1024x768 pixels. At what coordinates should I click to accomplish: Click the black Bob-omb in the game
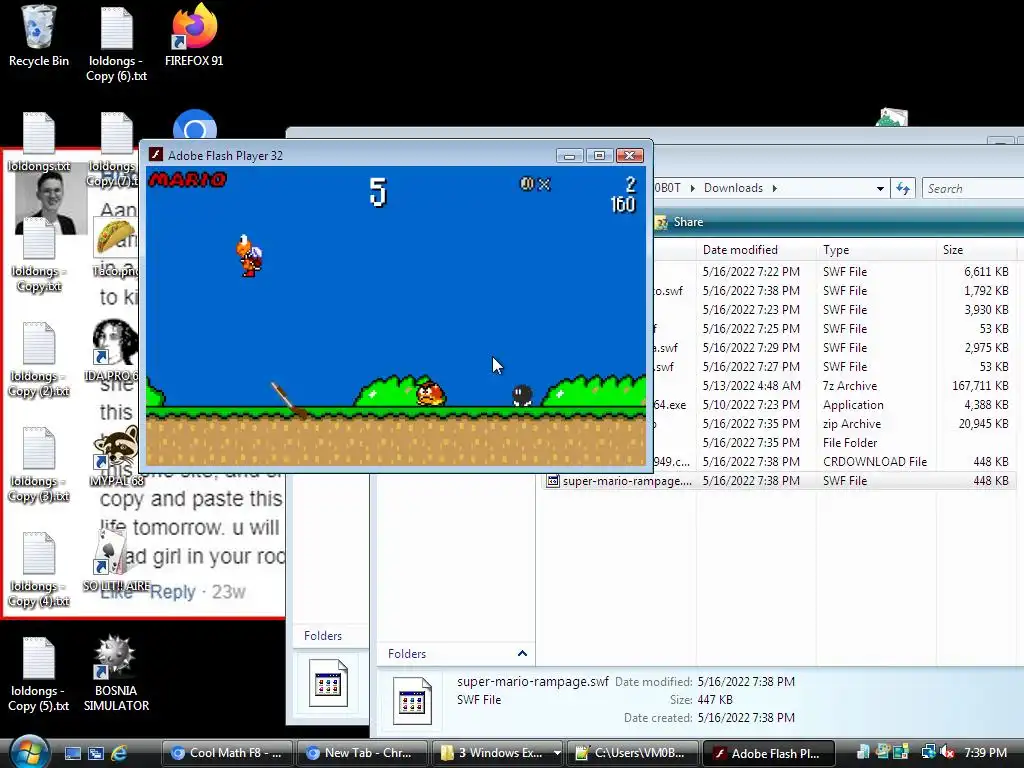point(522,395)
